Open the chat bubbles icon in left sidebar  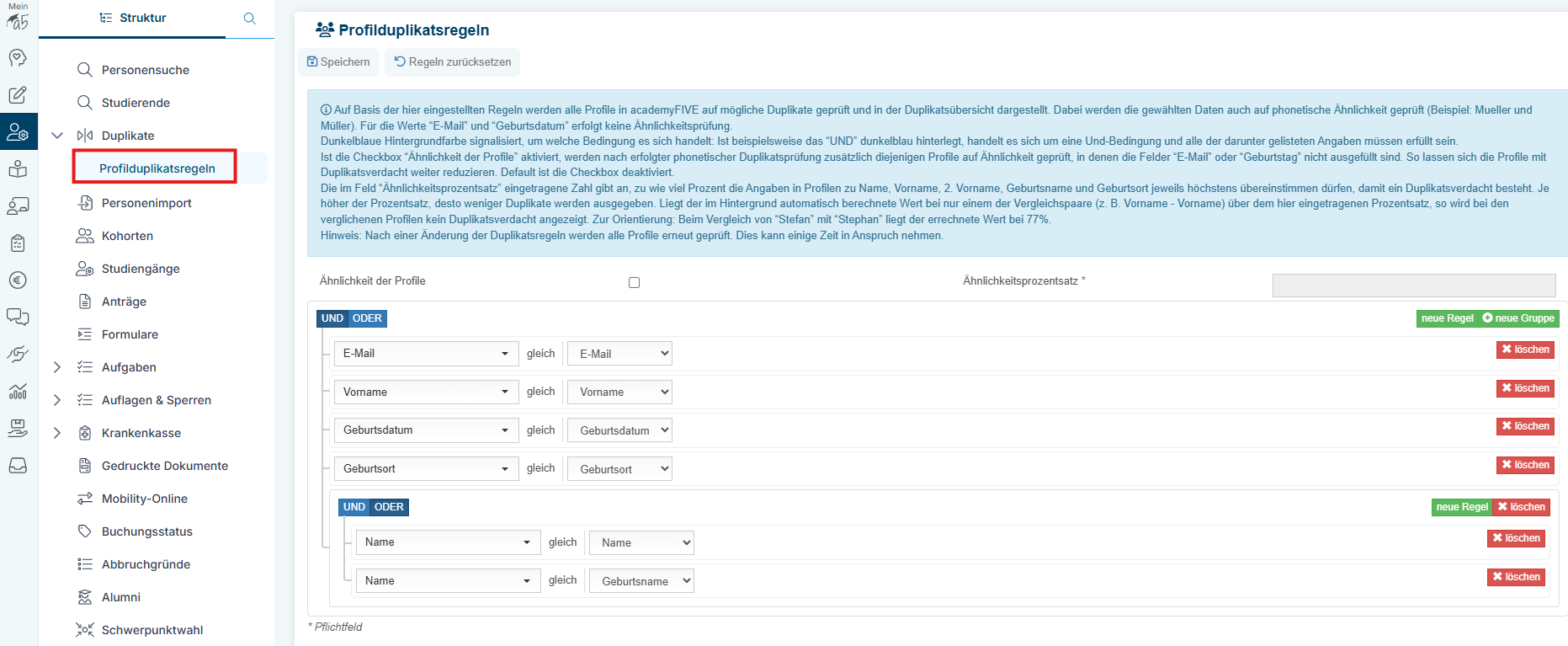[x=18, y=317]
